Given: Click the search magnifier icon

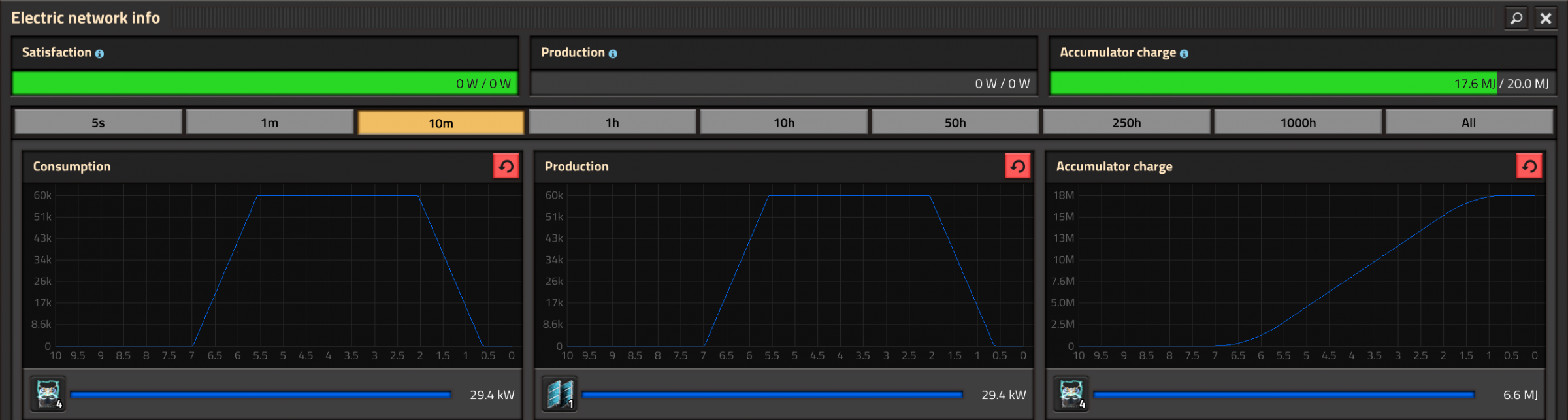Looking at the screenshot, I should tap(1516, 18).
